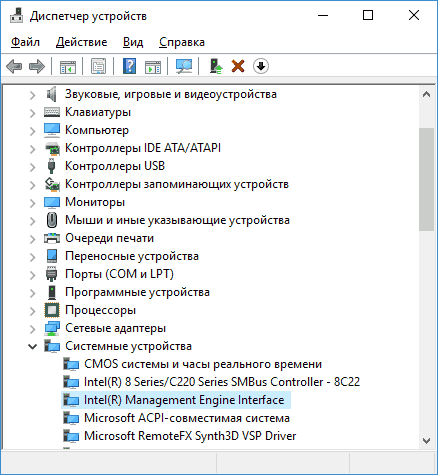This screenshot has height=475, width=438.
Task: Expand the Клавиатуры node arrow
Action: tap(32, 113)
